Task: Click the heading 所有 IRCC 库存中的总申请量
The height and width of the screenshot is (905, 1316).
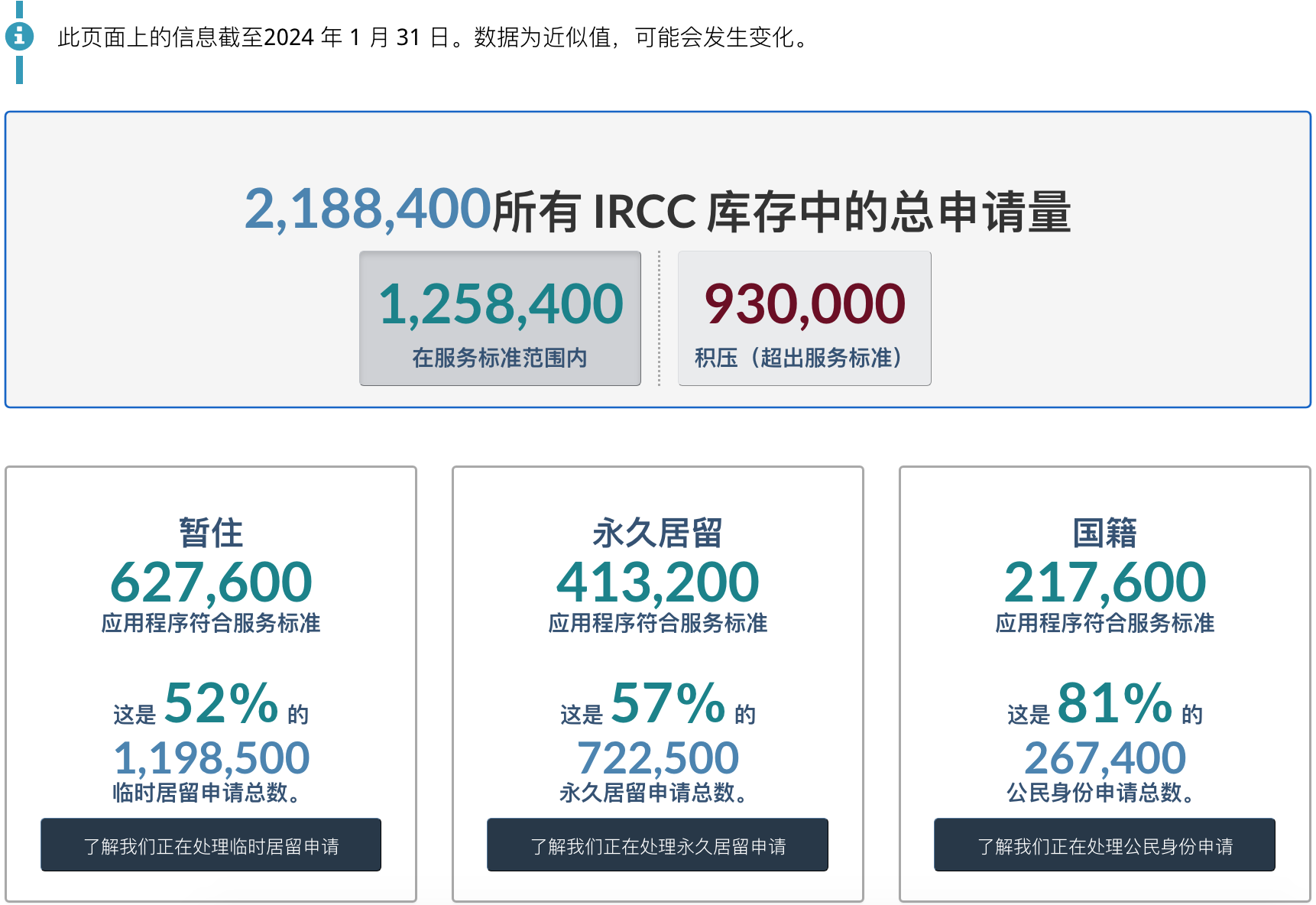Action: tap(782, 212)
